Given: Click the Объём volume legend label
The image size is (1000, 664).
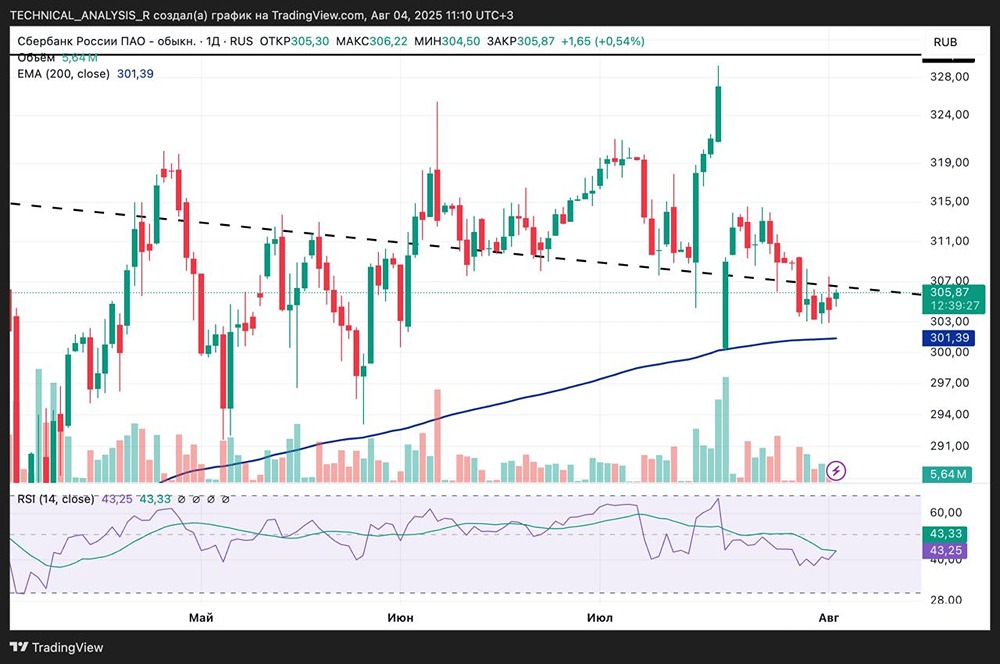Looking at the screenshot, I should (36, 58).
